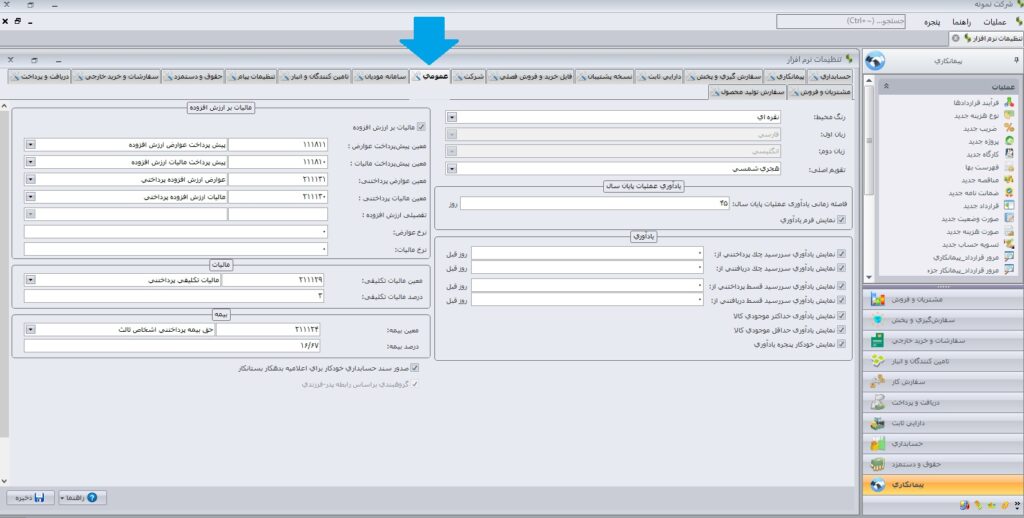Click the درصد بیمه input field
Viewport: 1024px width, 518px height.
pos(172,346)
